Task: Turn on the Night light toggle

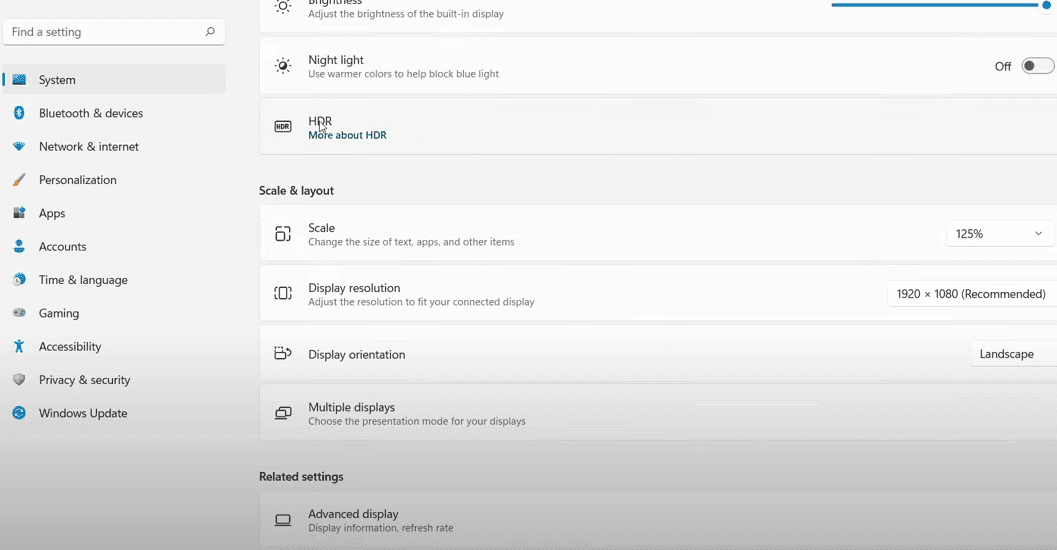Action: pyautogui.click(x=1037, y=66)
